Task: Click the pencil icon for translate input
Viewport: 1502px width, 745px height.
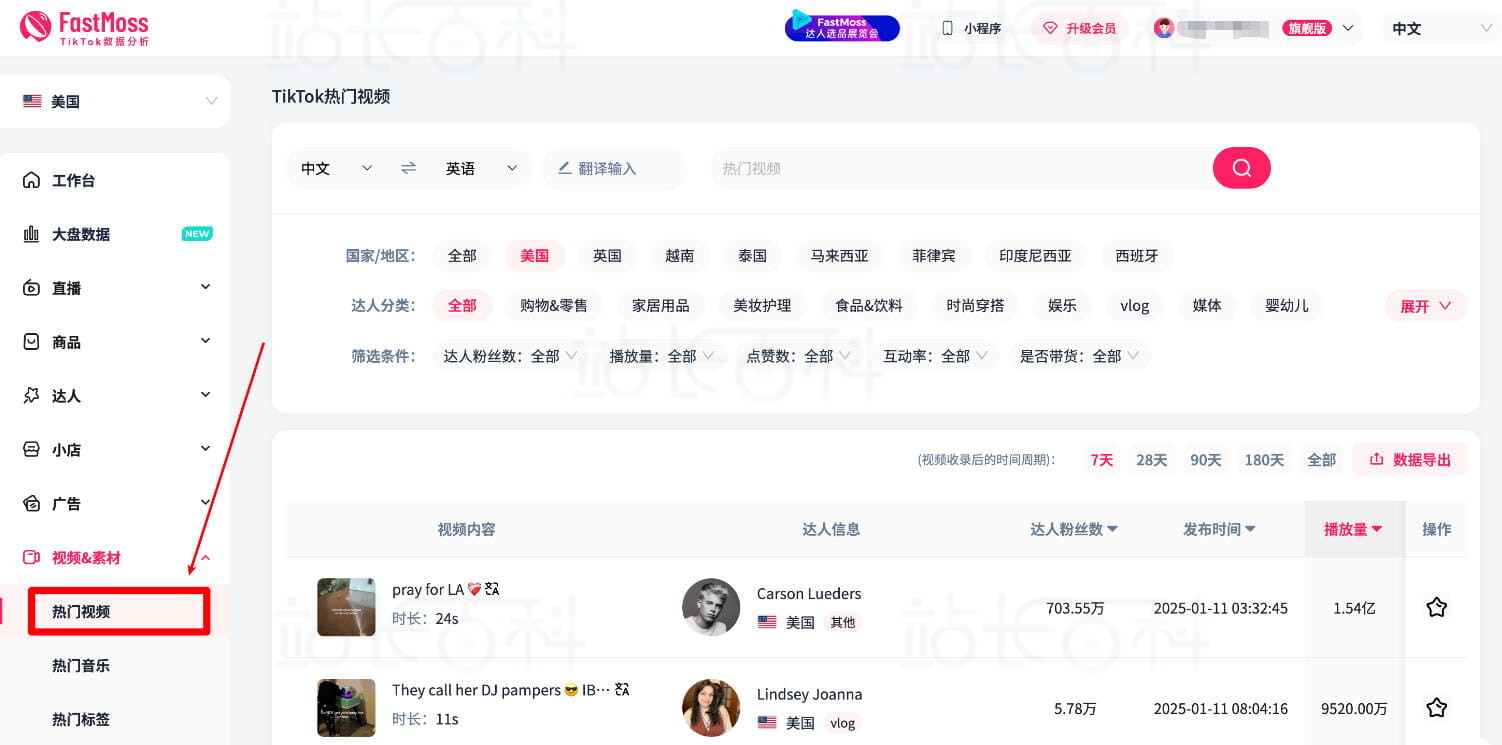Action: 564,168
